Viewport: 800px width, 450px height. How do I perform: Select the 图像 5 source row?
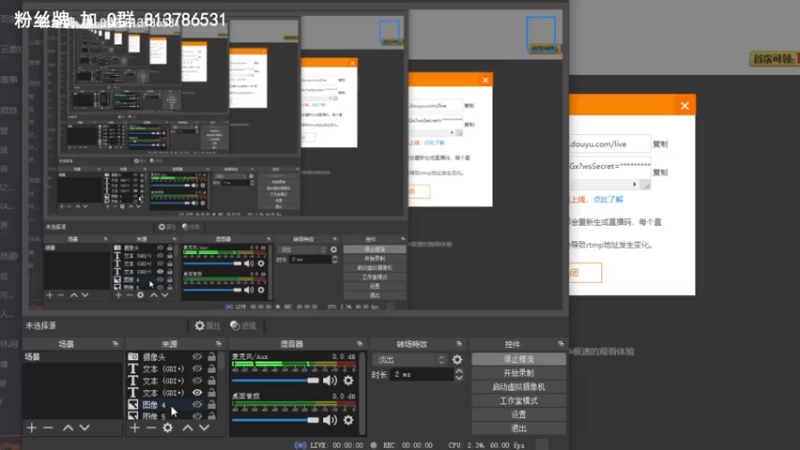pyautogui.click(x=172, y=416)
